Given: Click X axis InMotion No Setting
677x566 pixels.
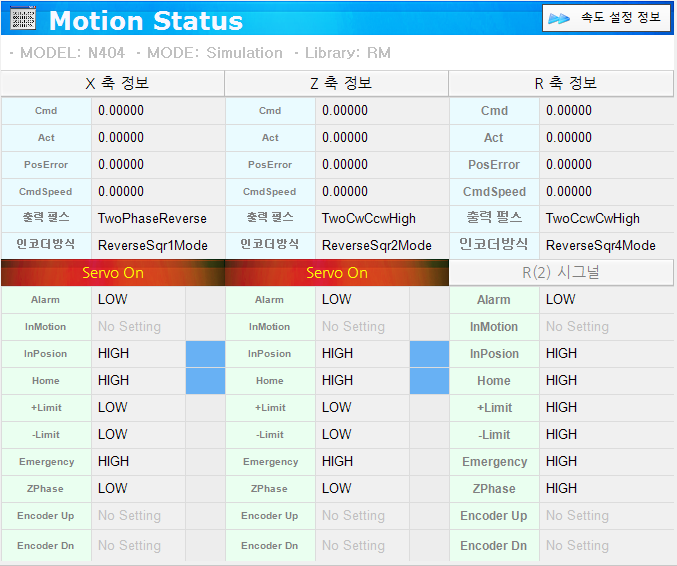Looking at the screenshot, I should pyautogui.click(x=130, y=327).
